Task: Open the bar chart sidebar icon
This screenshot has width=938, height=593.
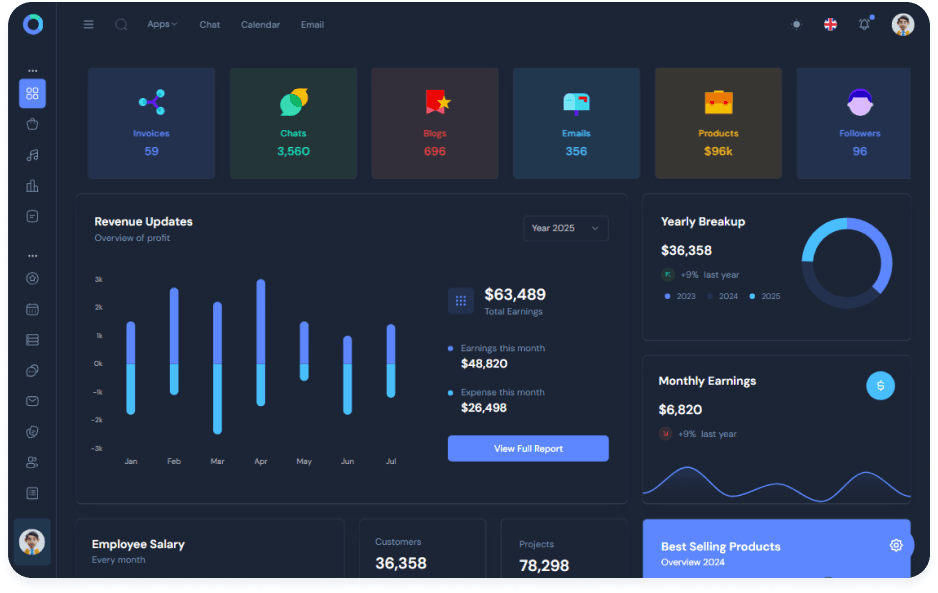Action: 32,186
